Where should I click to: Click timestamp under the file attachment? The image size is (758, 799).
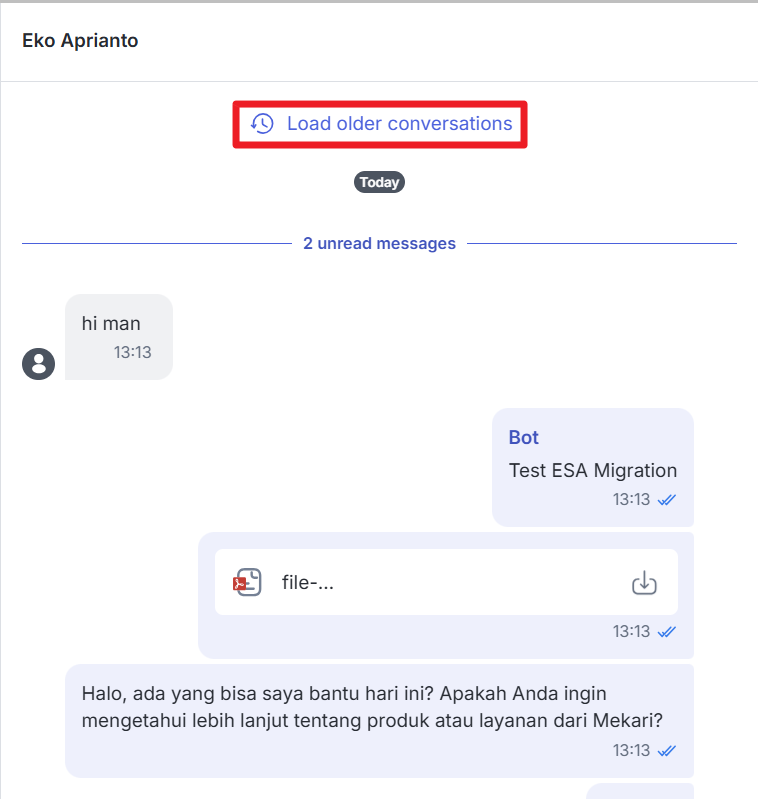click(x=631, y=632)
